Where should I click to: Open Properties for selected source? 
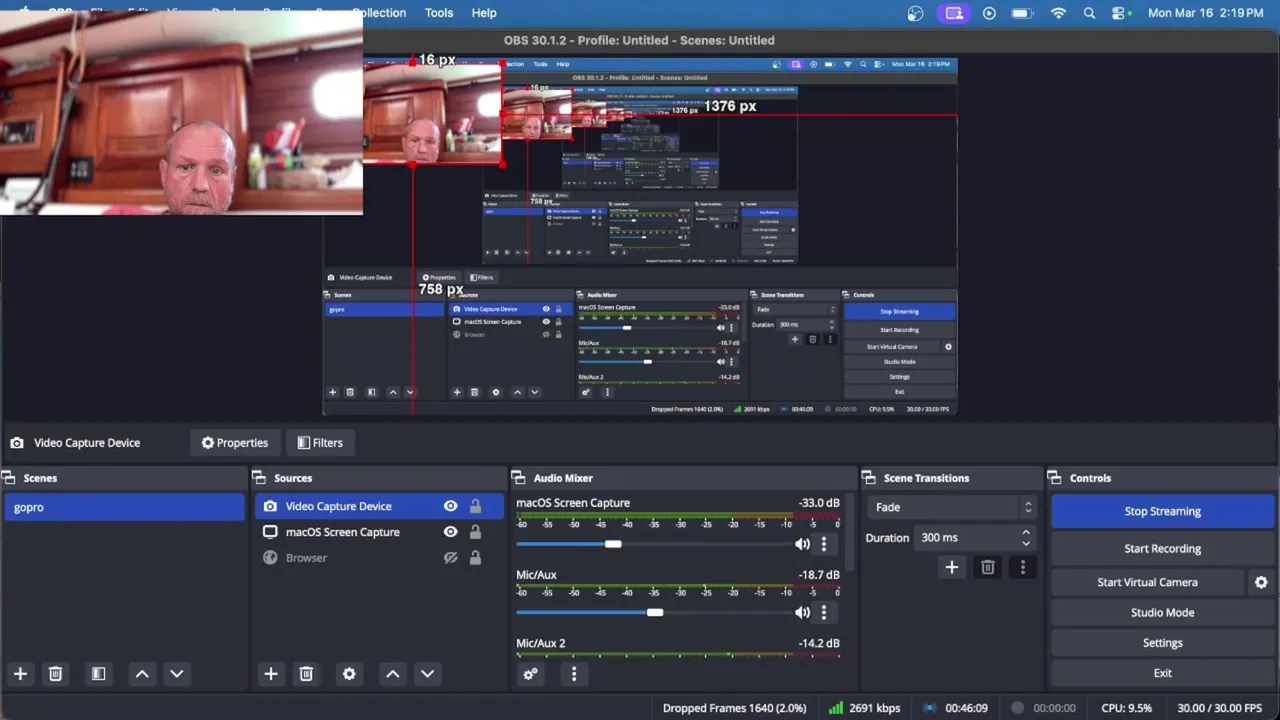pos(235,443)
